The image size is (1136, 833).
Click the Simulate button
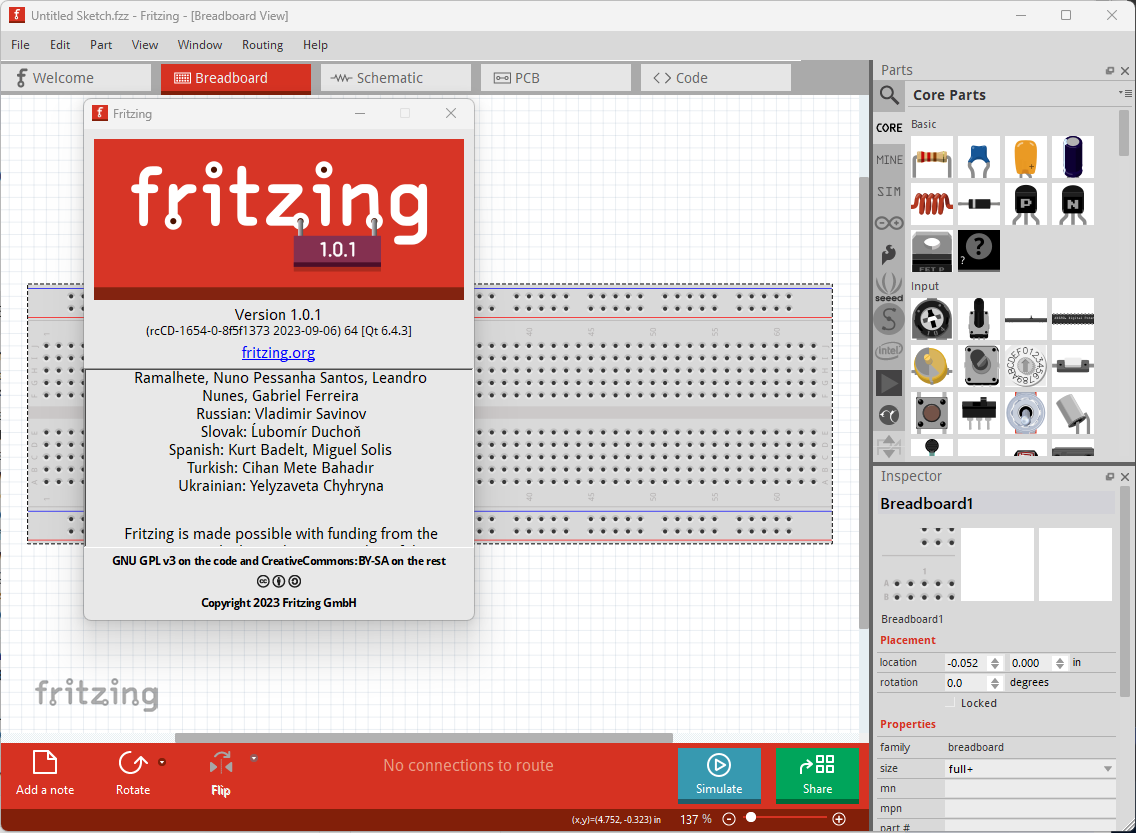(719, 775)
